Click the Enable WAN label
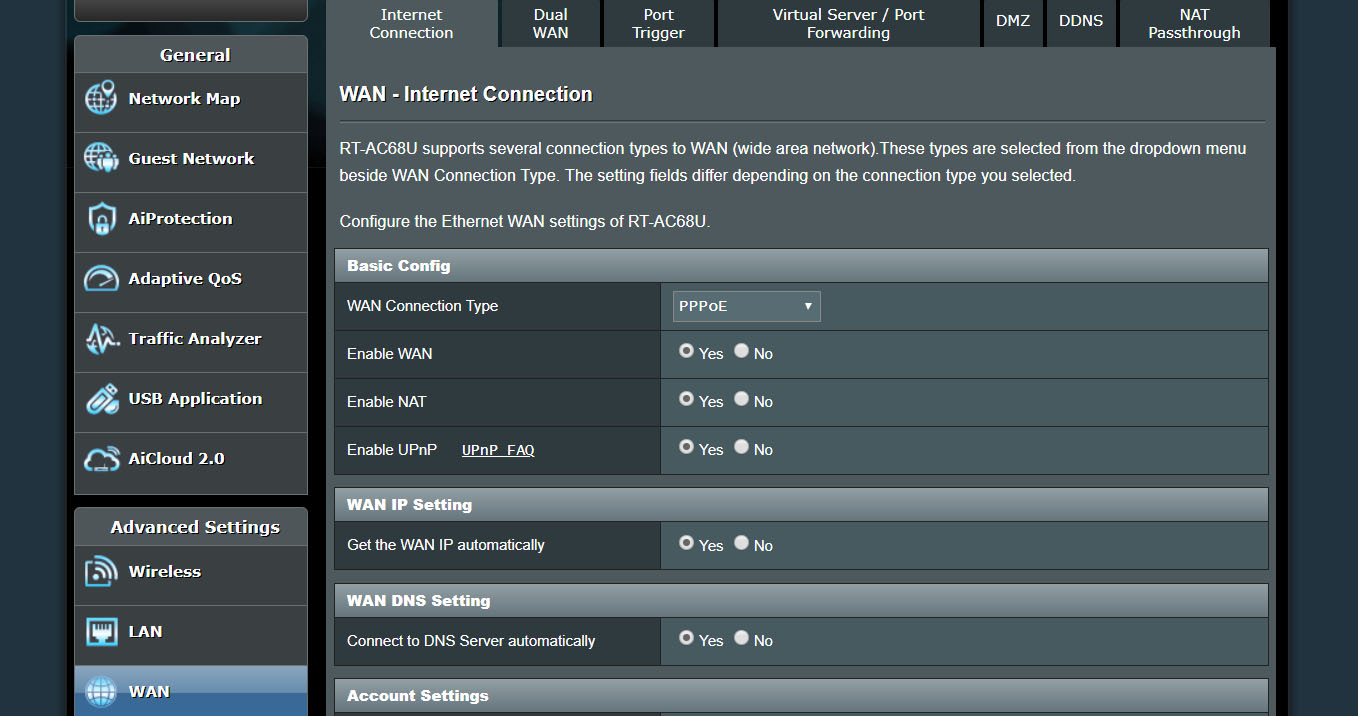The image size is (1358, 716). (389, 354)
